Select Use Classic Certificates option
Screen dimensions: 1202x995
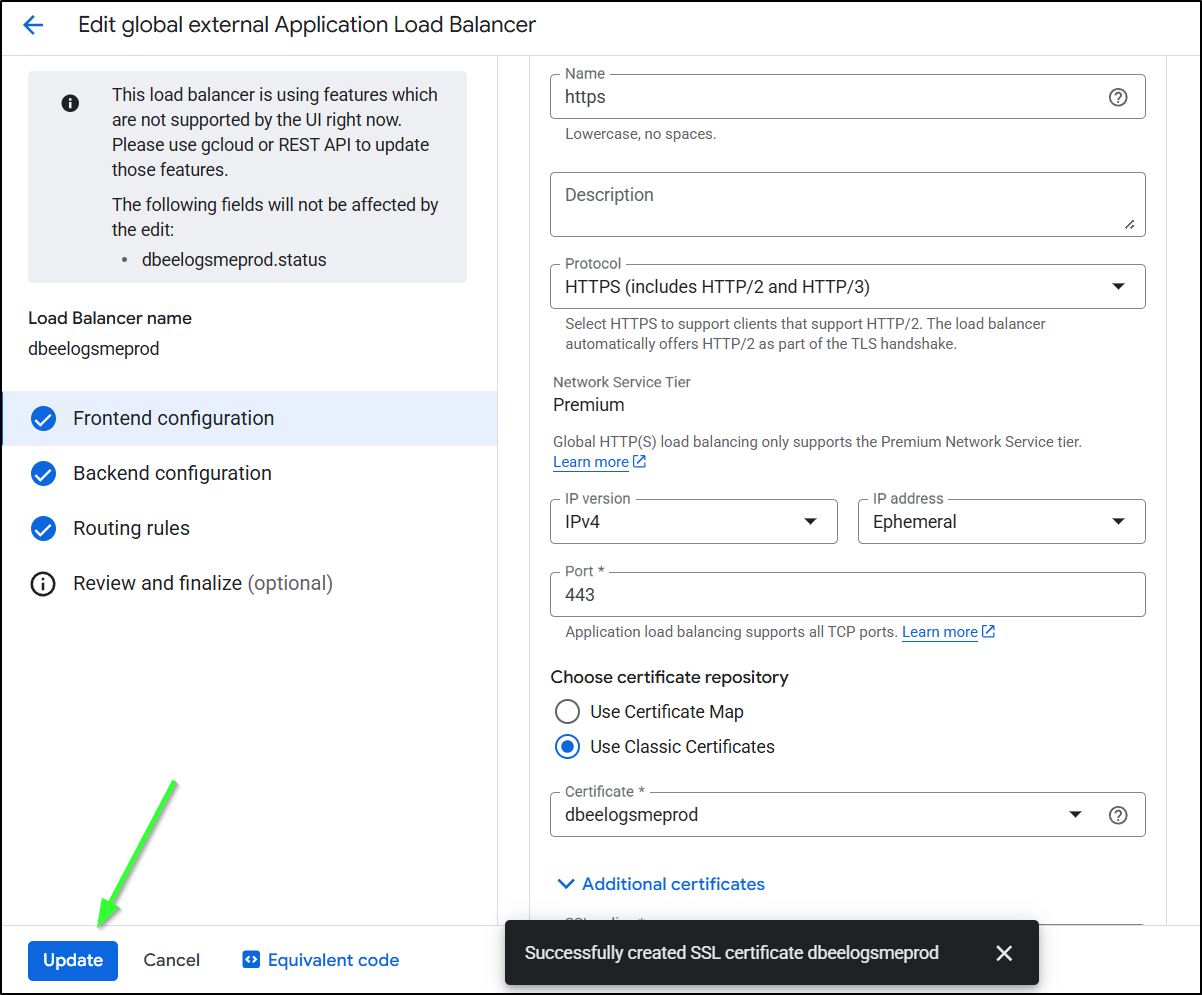[x=567, y=747]
